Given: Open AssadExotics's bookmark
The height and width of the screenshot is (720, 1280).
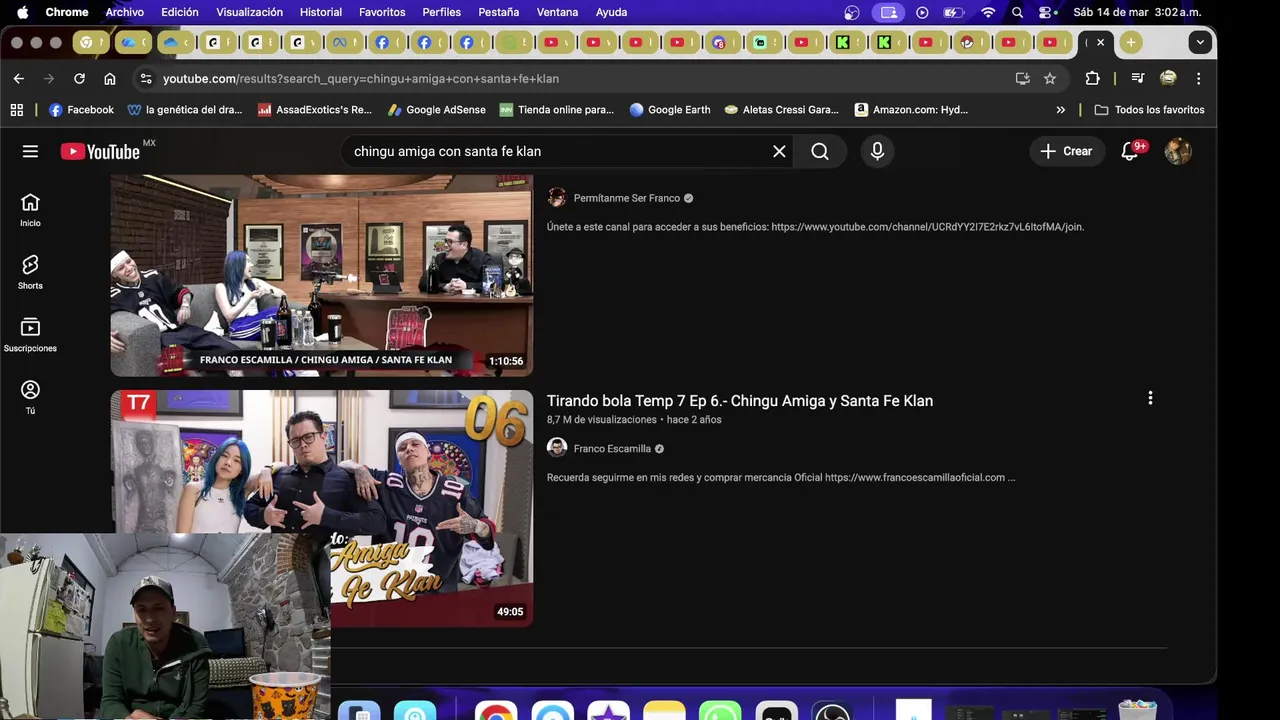Looking at the screenshot, I should tap(314, 110).
